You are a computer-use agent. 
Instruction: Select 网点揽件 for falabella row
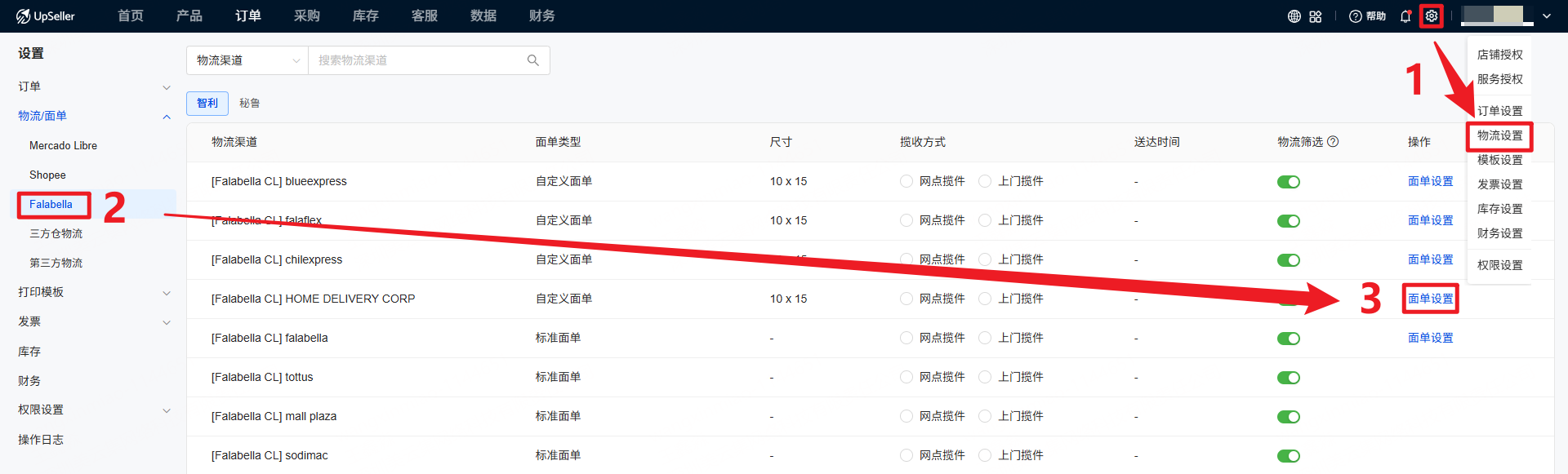(x=906, y=338)
